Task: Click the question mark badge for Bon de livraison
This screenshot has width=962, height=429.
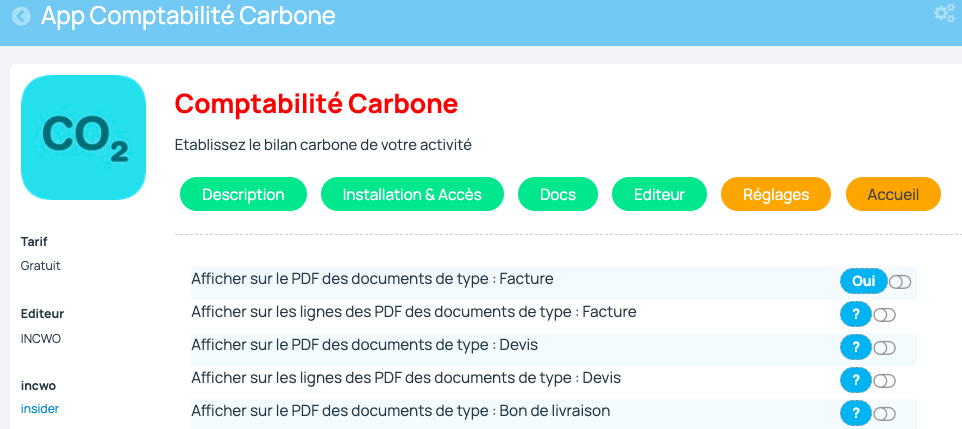Action: (856, 413)
